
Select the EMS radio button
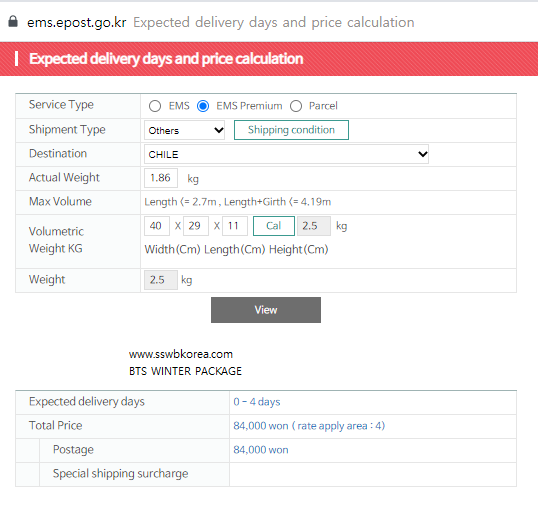pos(155,106)
